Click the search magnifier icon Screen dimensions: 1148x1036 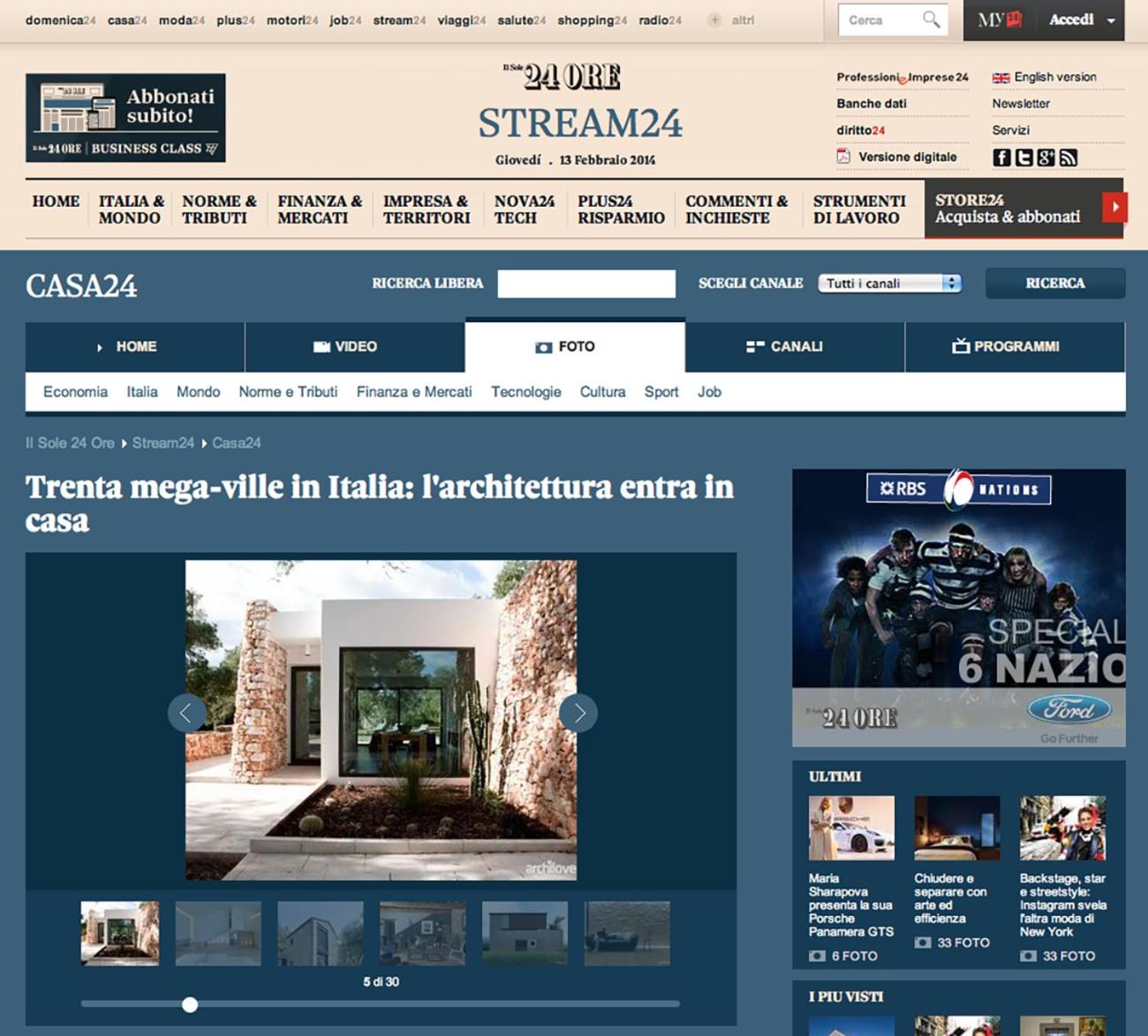pyautogui.click(x=931, y=19)
